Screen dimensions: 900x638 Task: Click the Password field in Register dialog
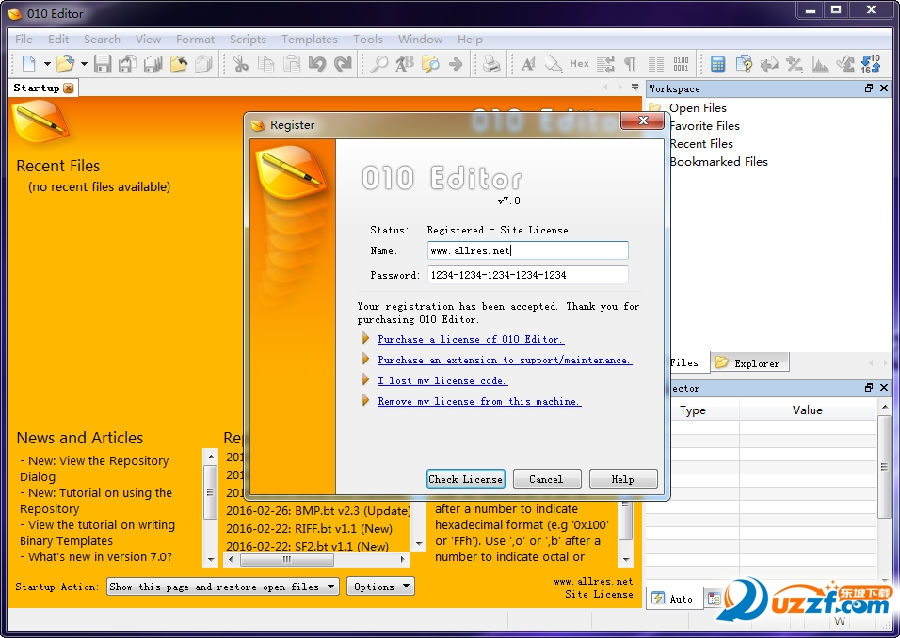coord(527,275)
